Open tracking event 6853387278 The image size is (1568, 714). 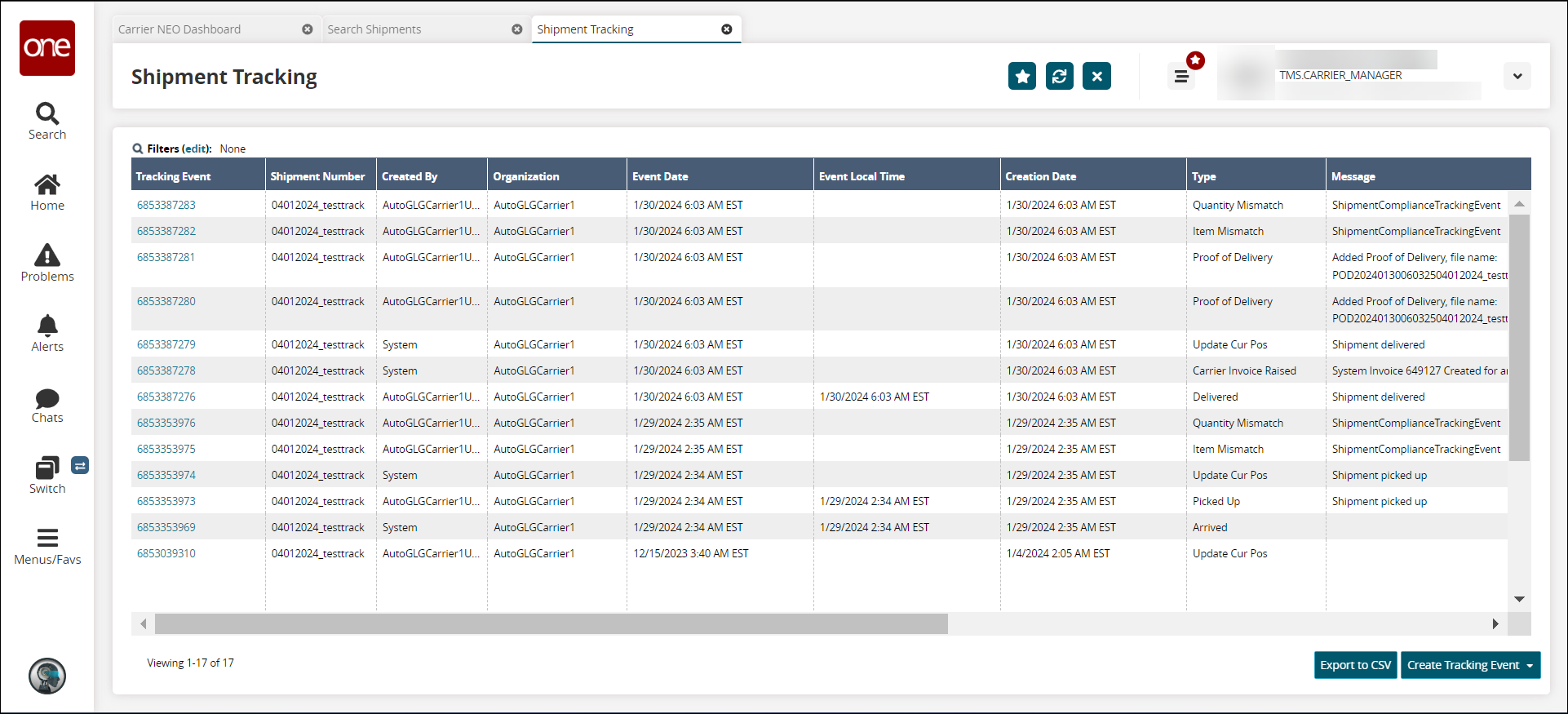tap(166, 370)
